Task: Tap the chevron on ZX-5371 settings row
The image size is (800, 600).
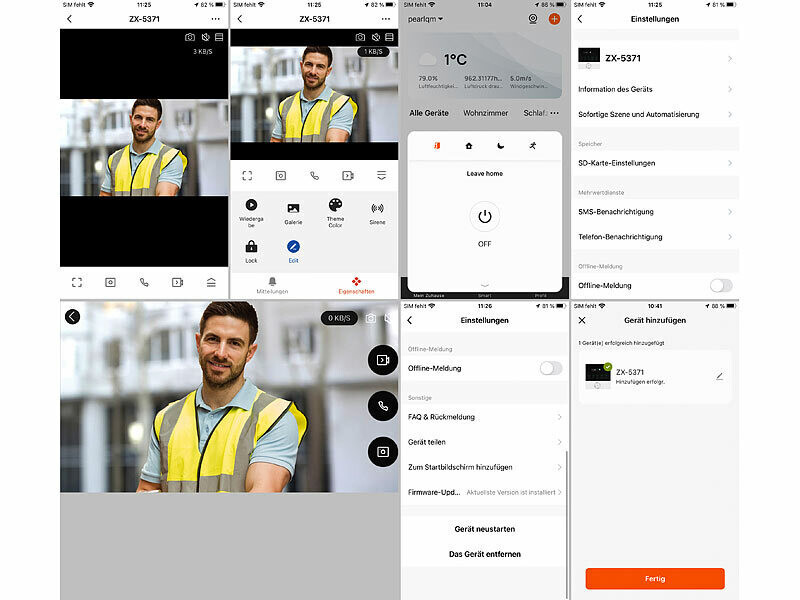Action: pos(730,59)
